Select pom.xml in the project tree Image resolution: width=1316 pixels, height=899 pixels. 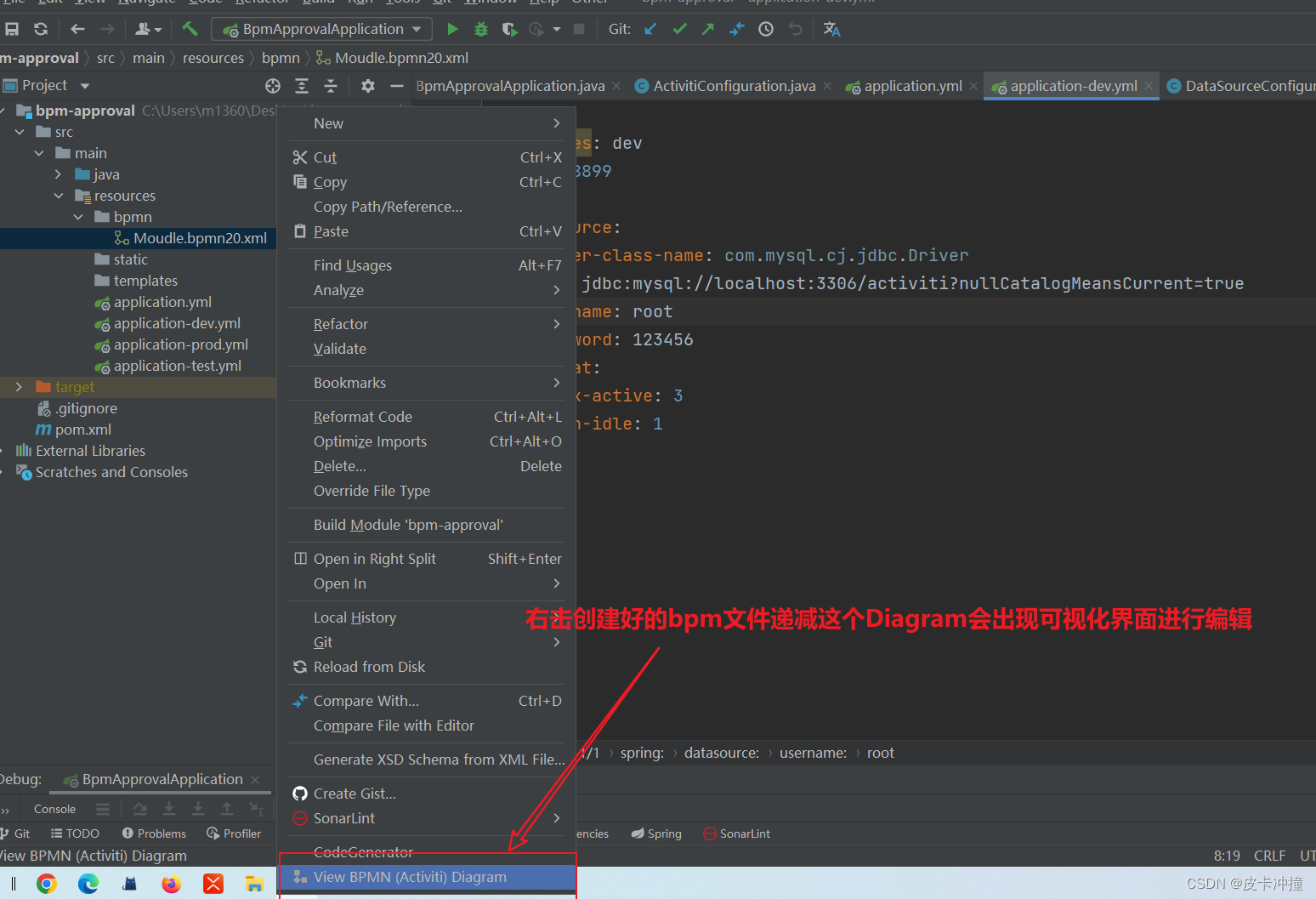(x=82, y=430)
